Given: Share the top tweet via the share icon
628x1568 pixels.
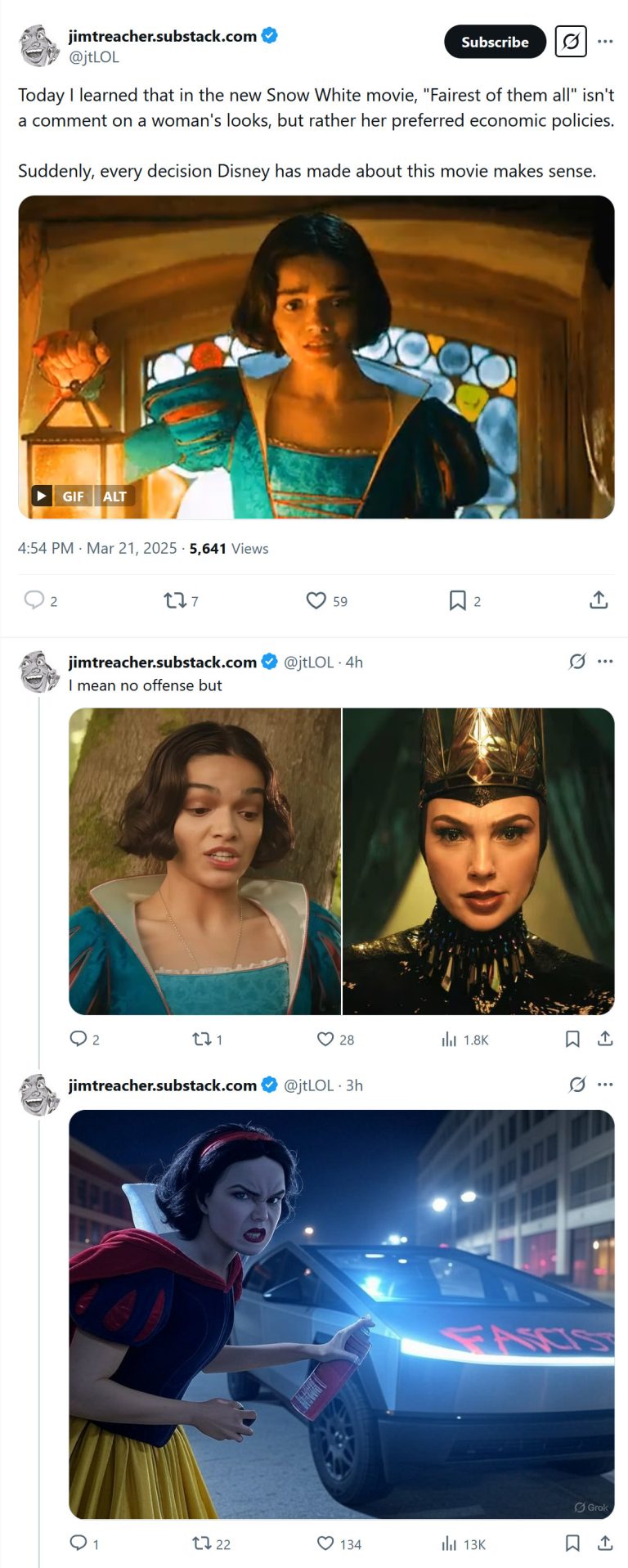Looking at the screenshot, I should pyautogui.click(x=598, y=600).
